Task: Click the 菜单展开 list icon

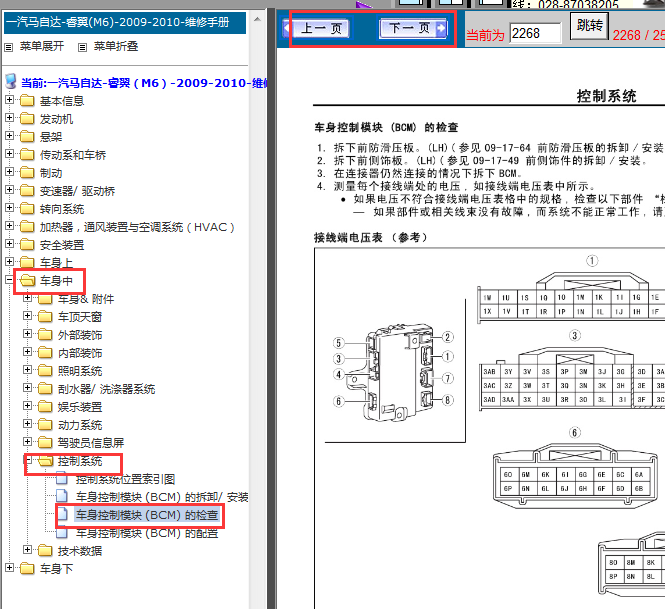Action: pos(8,47)
